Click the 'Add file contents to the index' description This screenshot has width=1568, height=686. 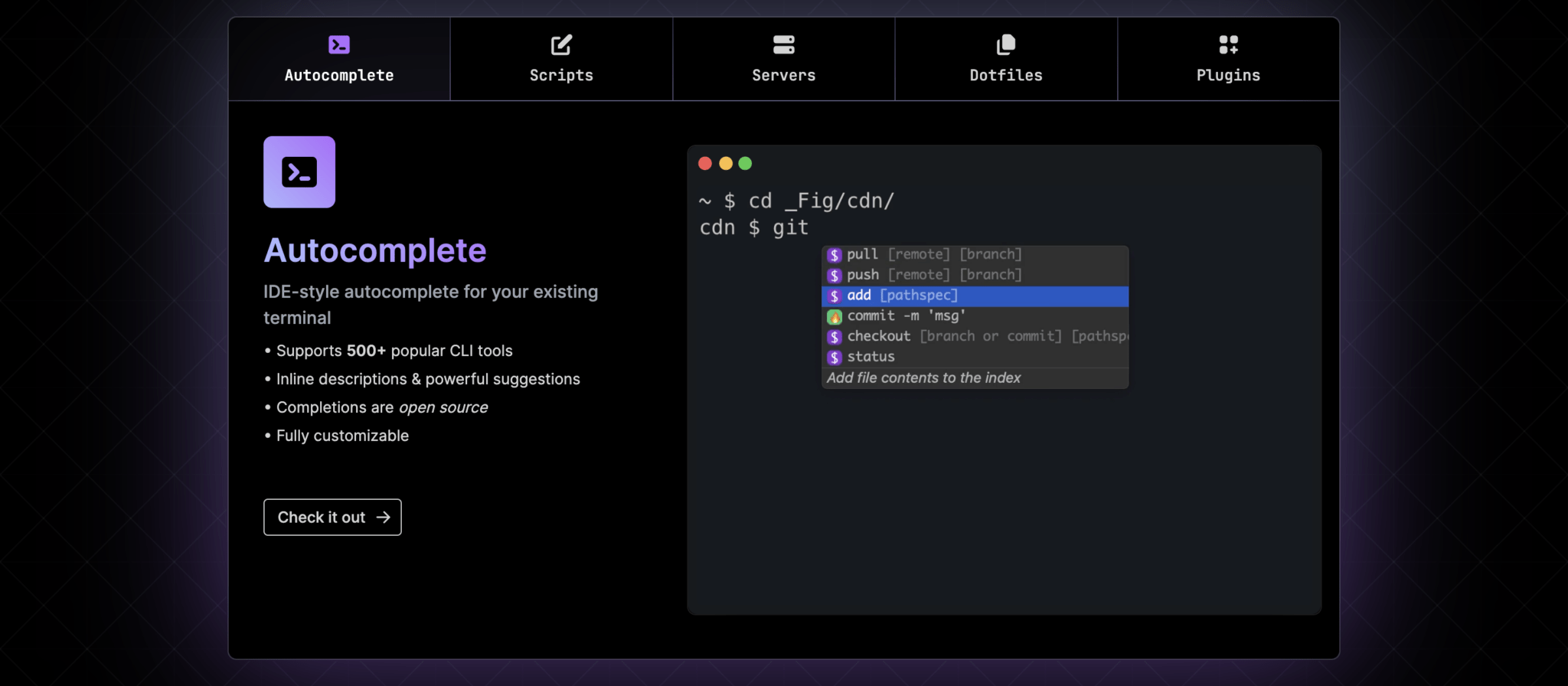coord(923,378)
